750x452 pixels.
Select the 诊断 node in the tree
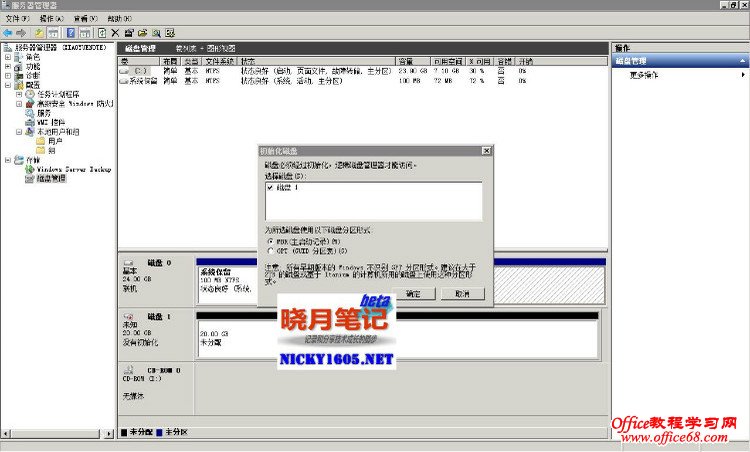pyautogui.click(x=33, y=76)
